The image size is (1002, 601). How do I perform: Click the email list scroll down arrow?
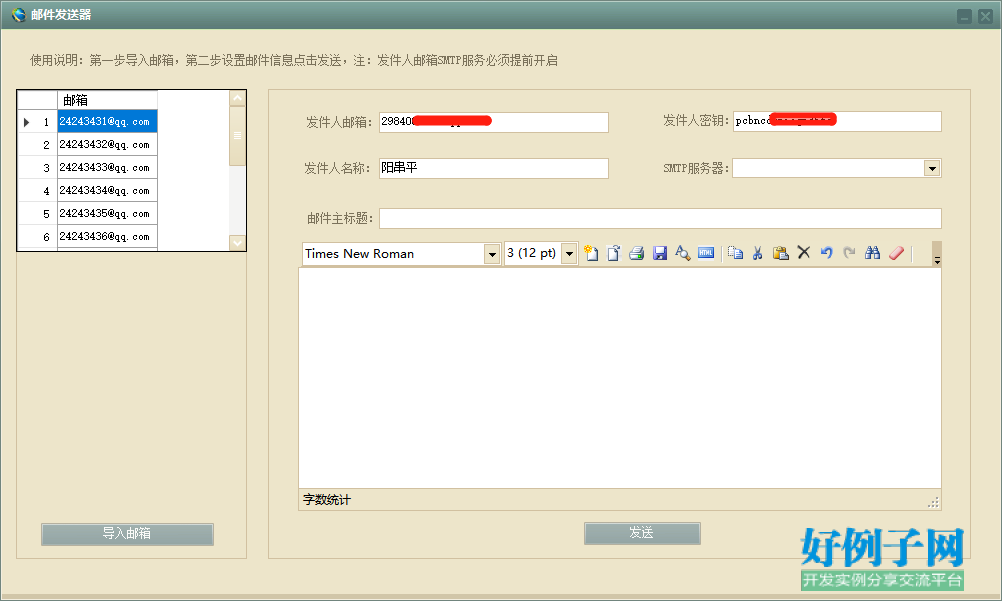pos(238,243)
